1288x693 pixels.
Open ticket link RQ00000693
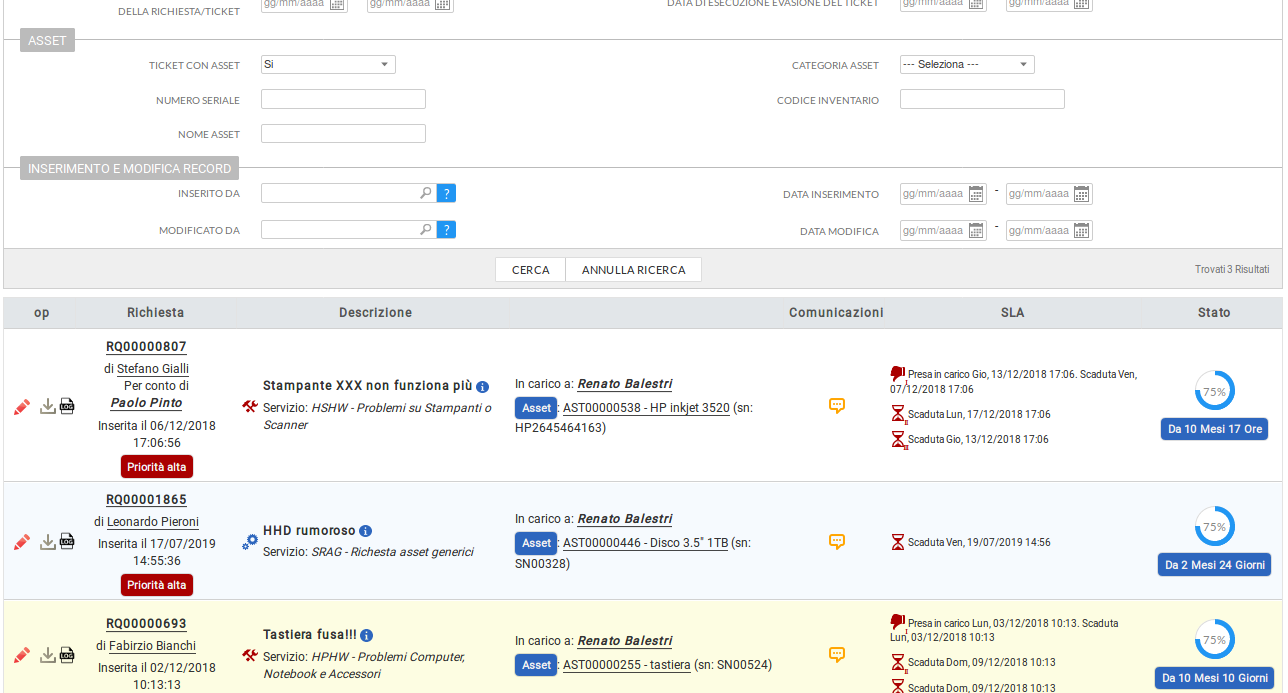[146, 624]
